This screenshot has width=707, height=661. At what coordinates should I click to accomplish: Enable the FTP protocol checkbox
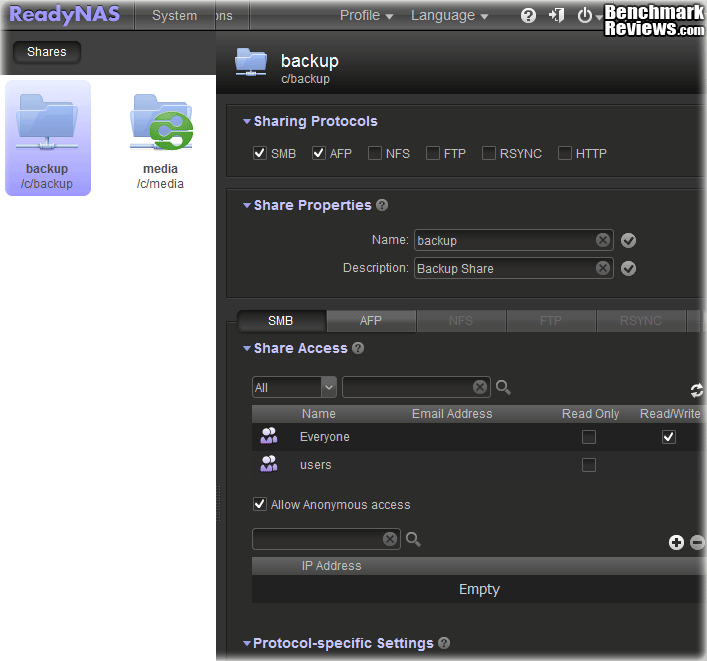click(x=433, y=153)
